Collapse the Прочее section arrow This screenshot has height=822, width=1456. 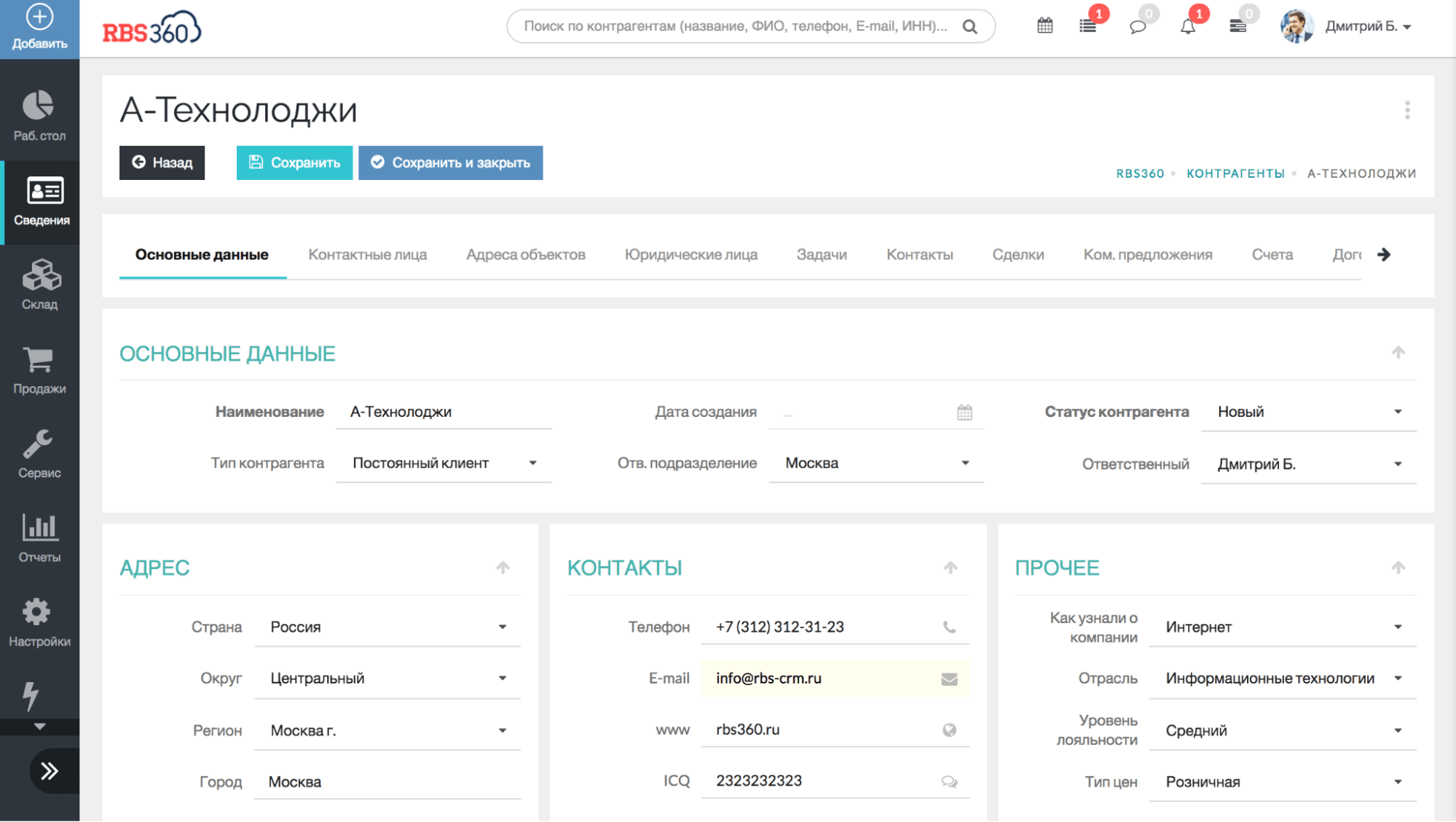coord(1398,568)
